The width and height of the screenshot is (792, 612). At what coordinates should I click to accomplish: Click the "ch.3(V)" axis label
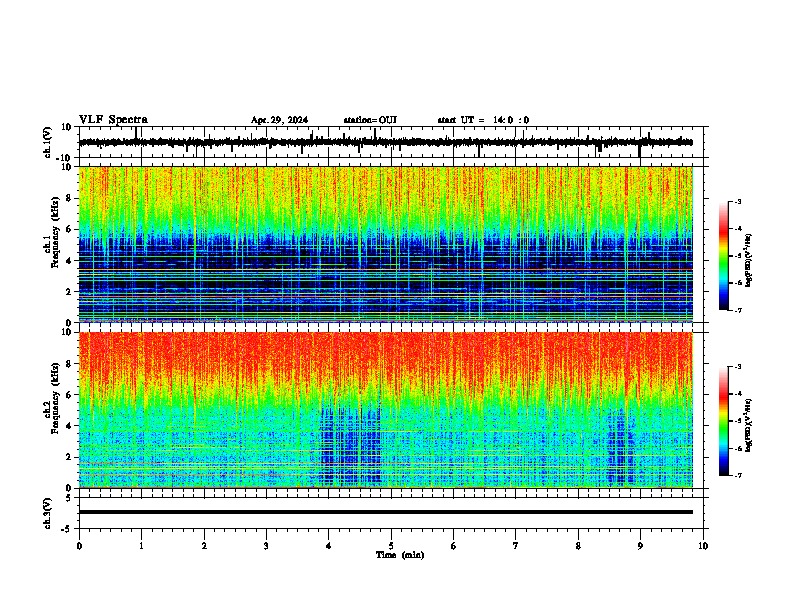click(x=48, y=513)
